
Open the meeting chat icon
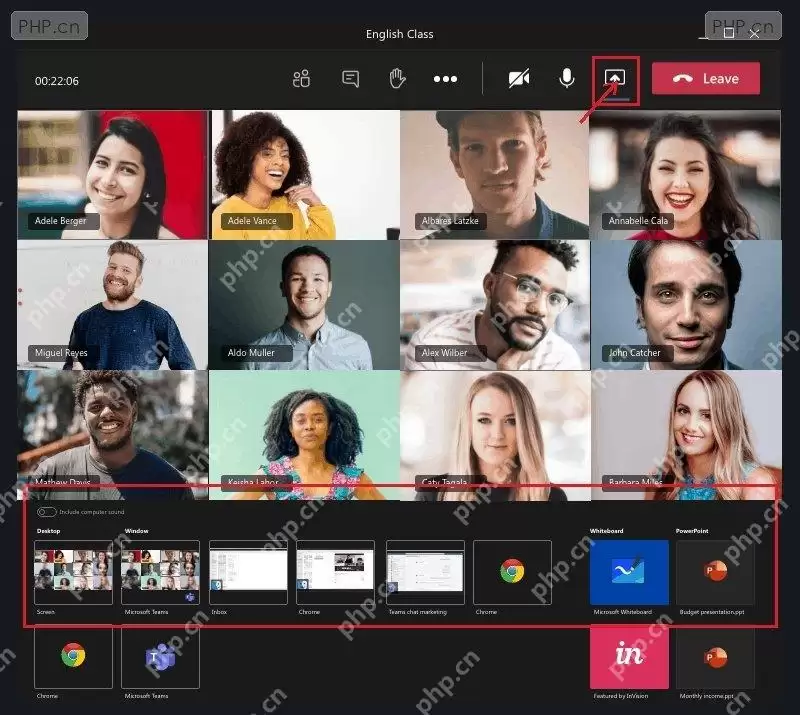[351, 79]
